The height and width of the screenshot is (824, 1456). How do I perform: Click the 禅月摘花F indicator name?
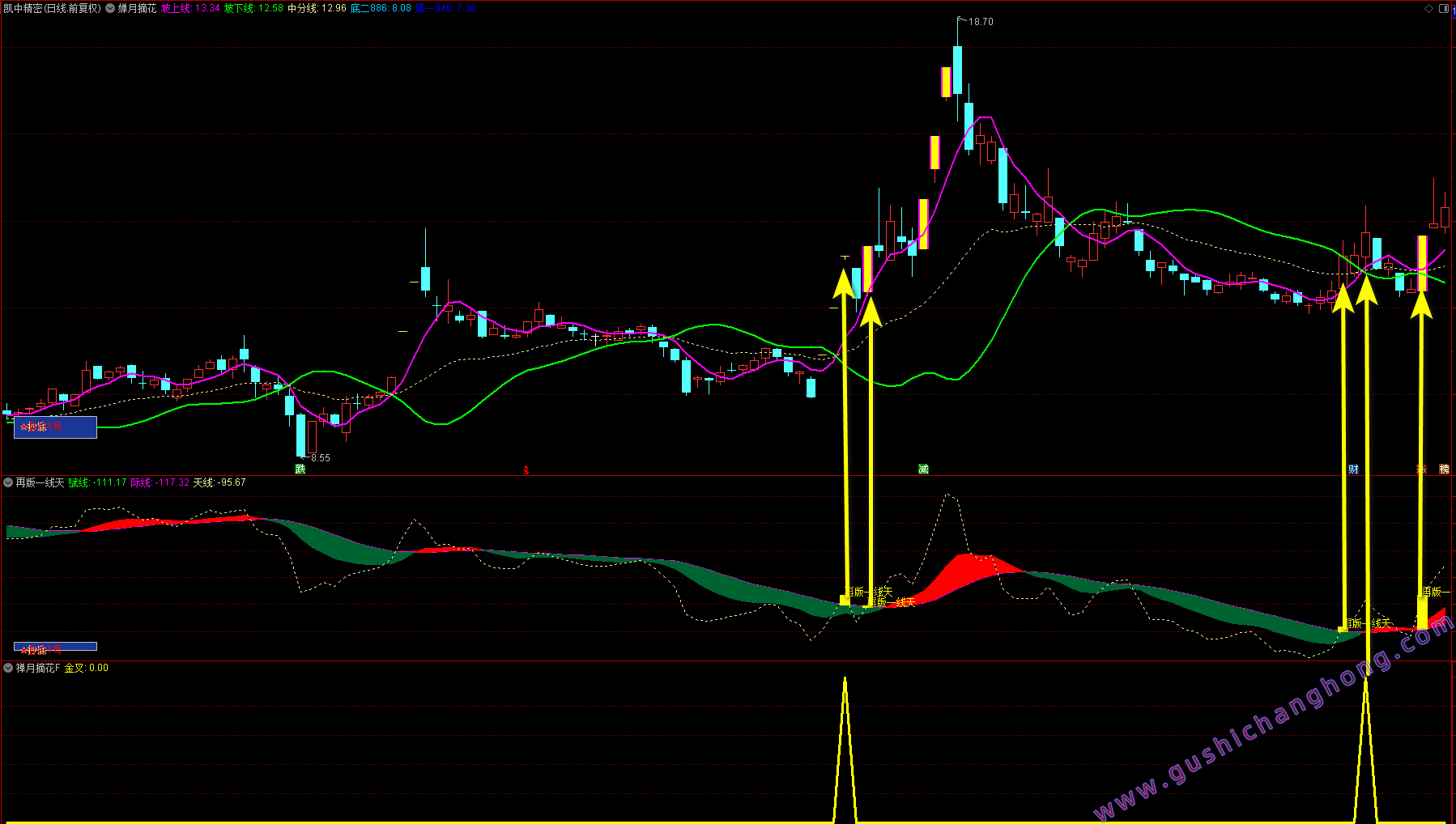click(x=38, y=668)
